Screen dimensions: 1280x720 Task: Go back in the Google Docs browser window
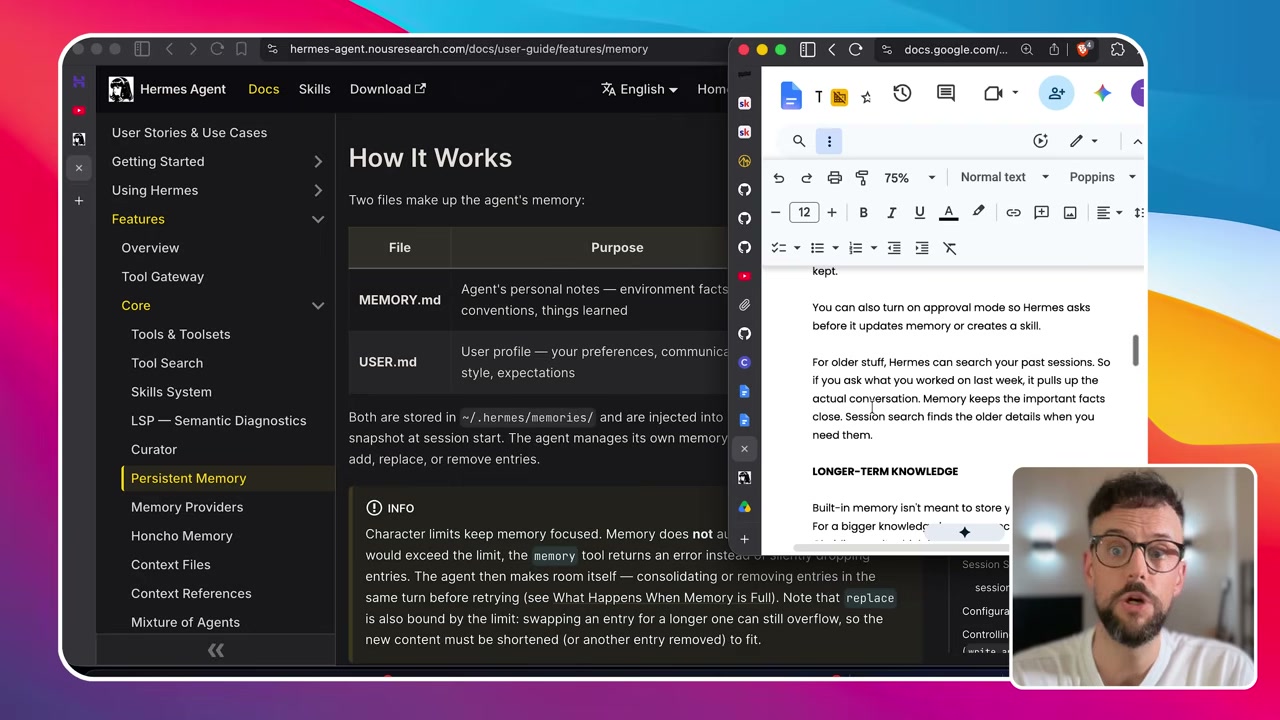(831, 49)
